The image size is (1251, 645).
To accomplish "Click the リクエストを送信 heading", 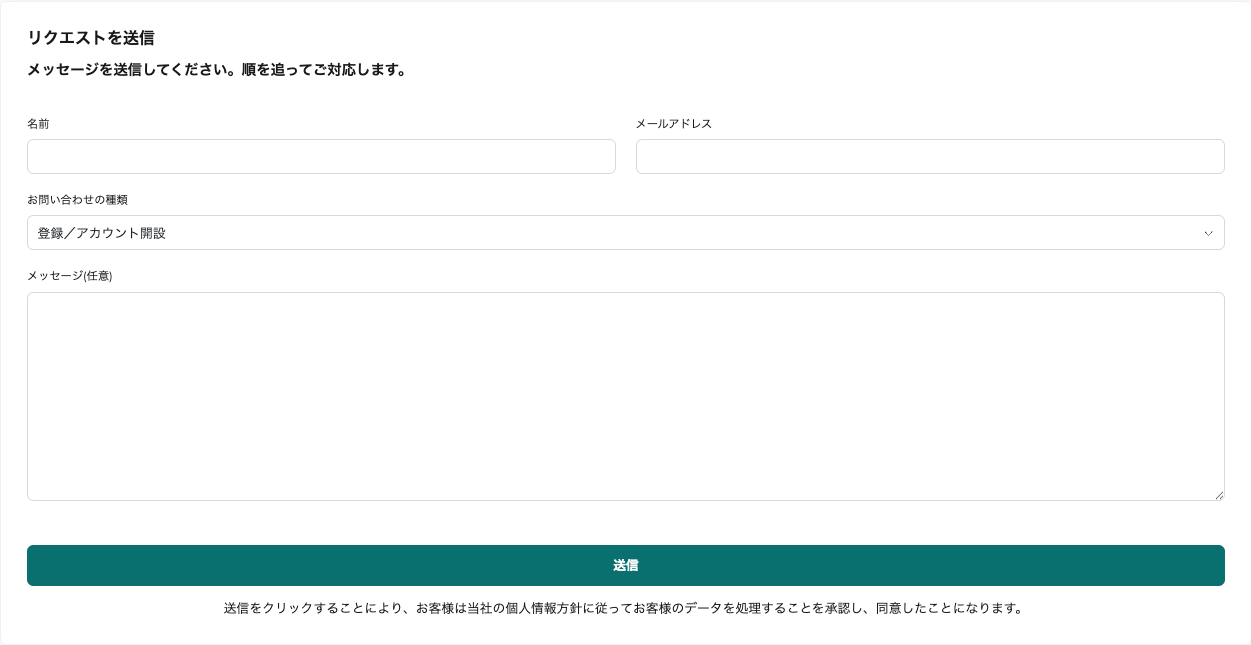I will point(91,38).
